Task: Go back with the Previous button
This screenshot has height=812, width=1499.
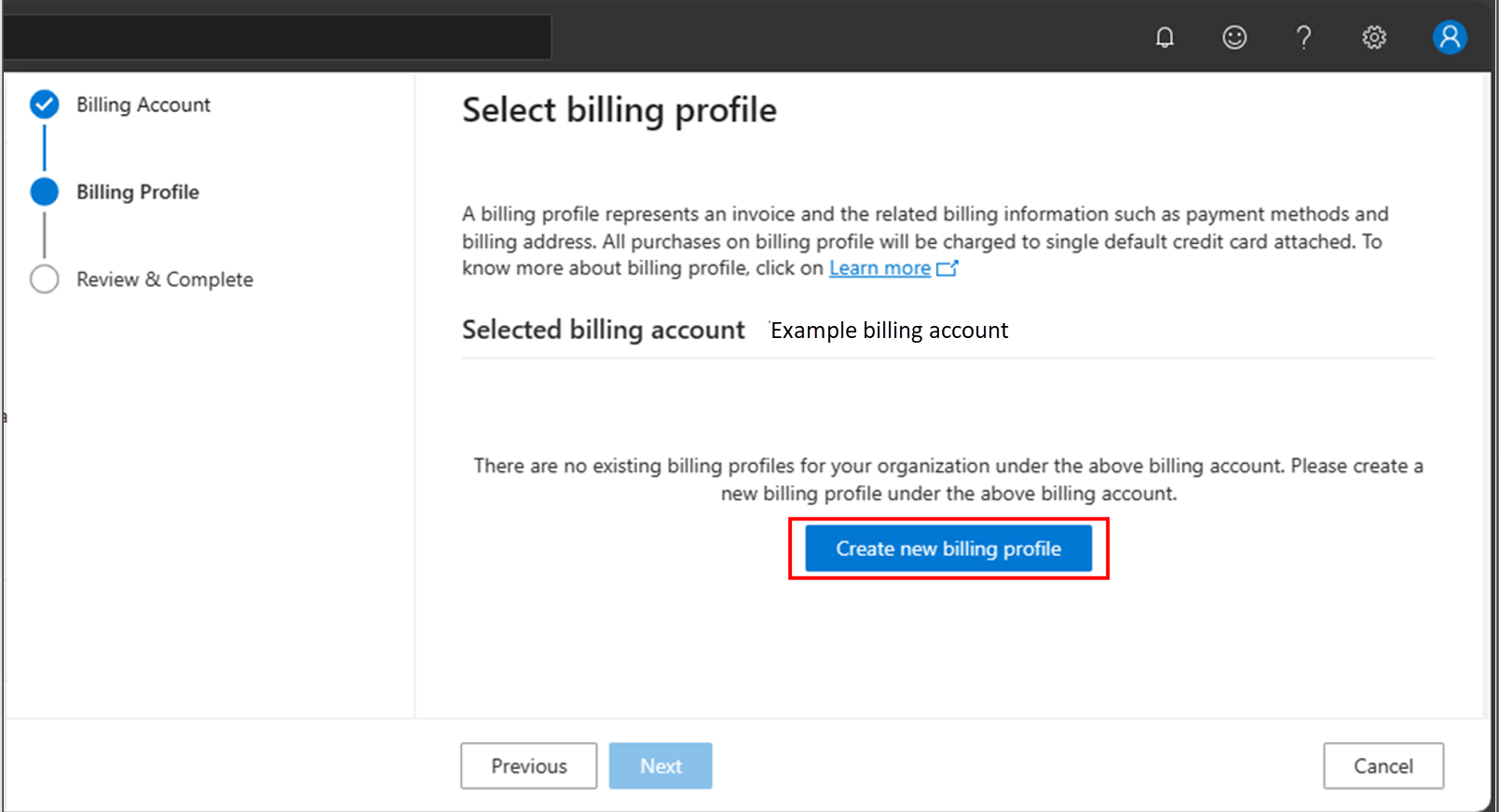Action: tap(528, 765)
